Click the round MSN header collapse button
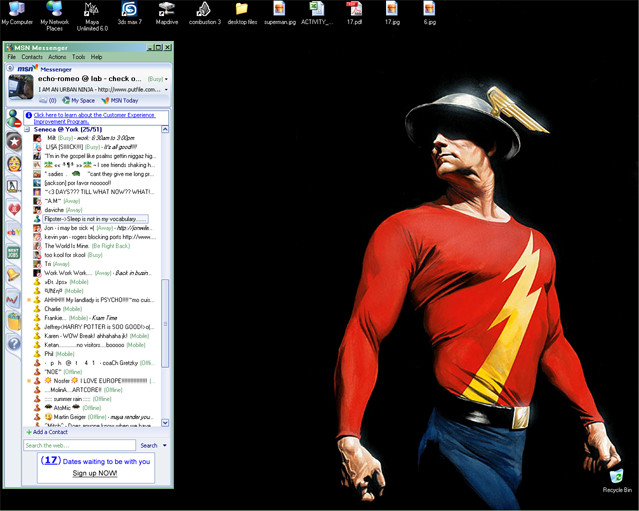 pos(10,68)
